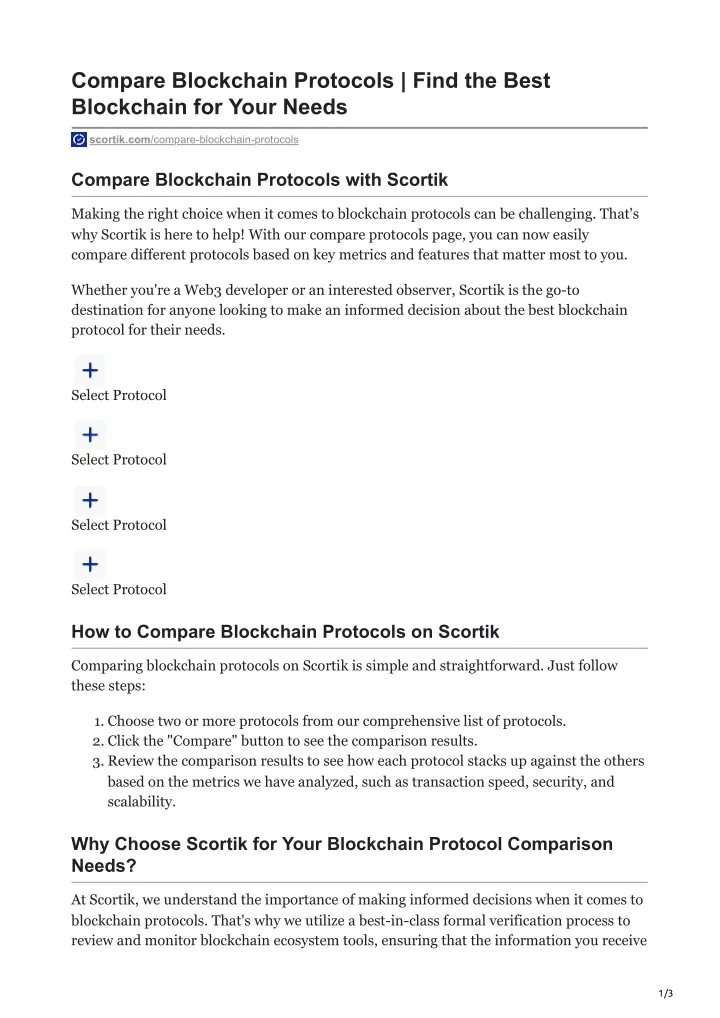This screenshot has width=720, height=1018.
Task: Select the second plus icon to add protocol
Action: click(90, 434)
